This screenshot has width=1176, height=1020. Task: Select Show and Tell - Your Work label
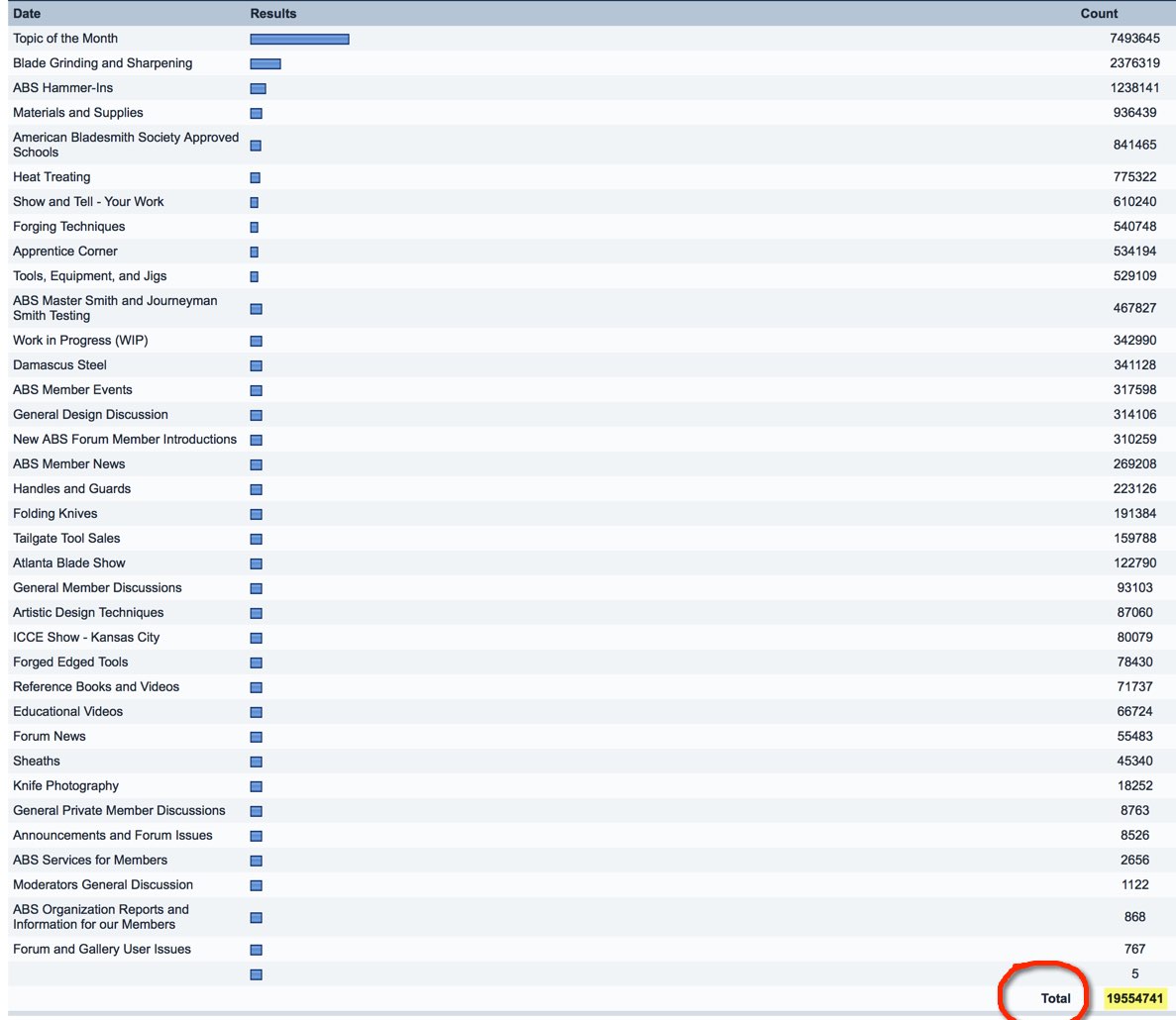(88, 202)
